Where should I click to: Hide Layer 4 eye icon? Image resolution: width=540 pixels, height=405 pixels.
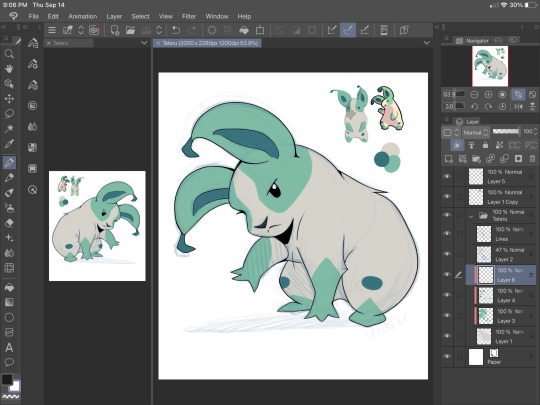447,295
